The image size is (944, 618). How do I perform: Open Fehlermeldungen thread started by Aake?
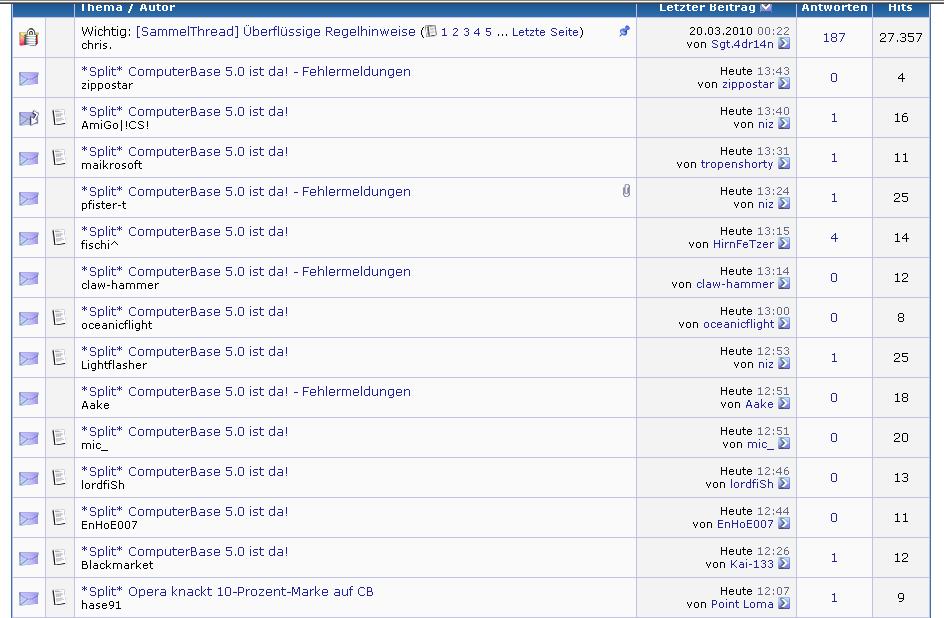(x=246, y=391)
